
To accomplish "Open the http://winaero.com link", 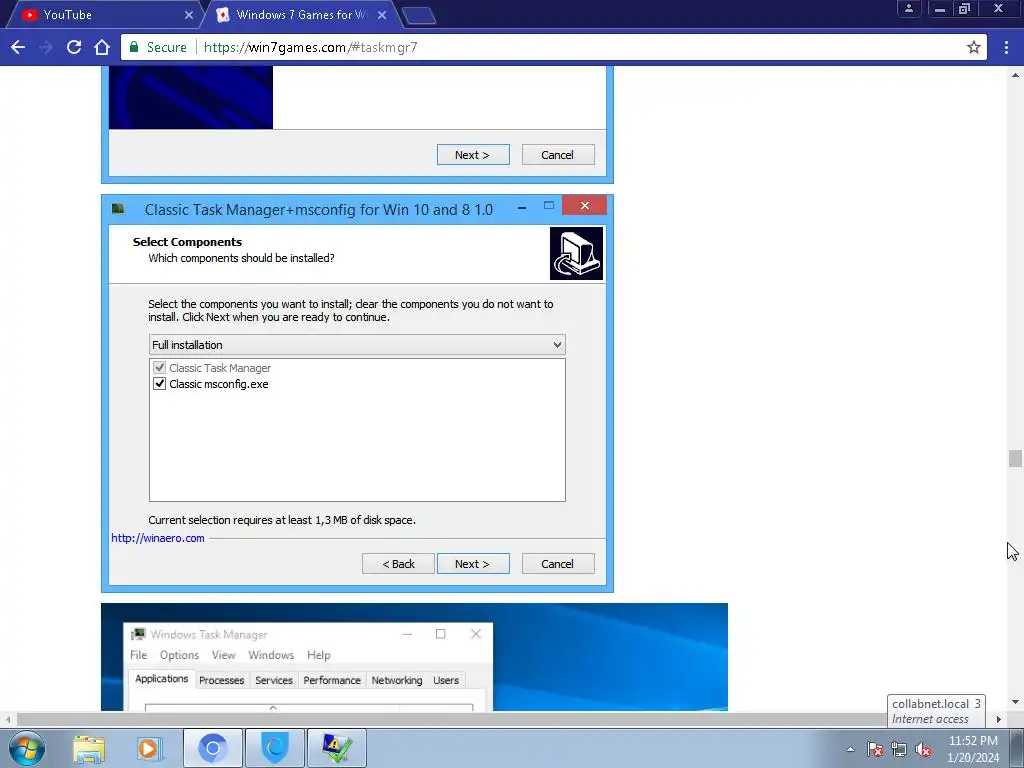I will (x=157, y=538).
